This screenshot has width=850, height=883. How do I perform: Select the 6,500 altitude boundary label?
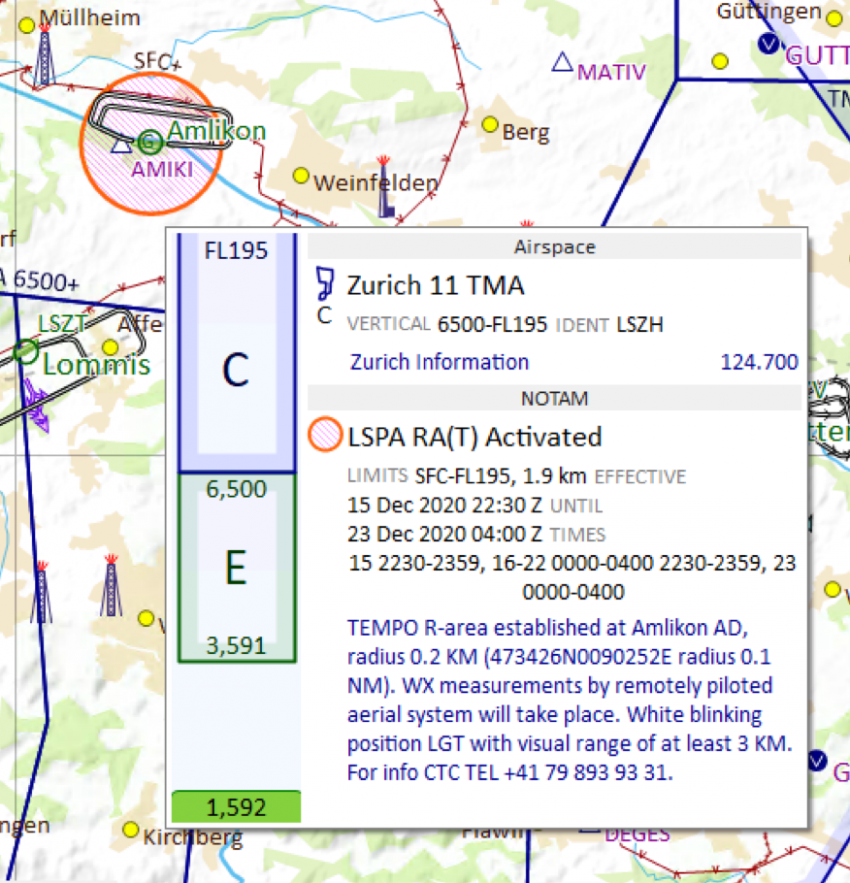coord(236,489)
